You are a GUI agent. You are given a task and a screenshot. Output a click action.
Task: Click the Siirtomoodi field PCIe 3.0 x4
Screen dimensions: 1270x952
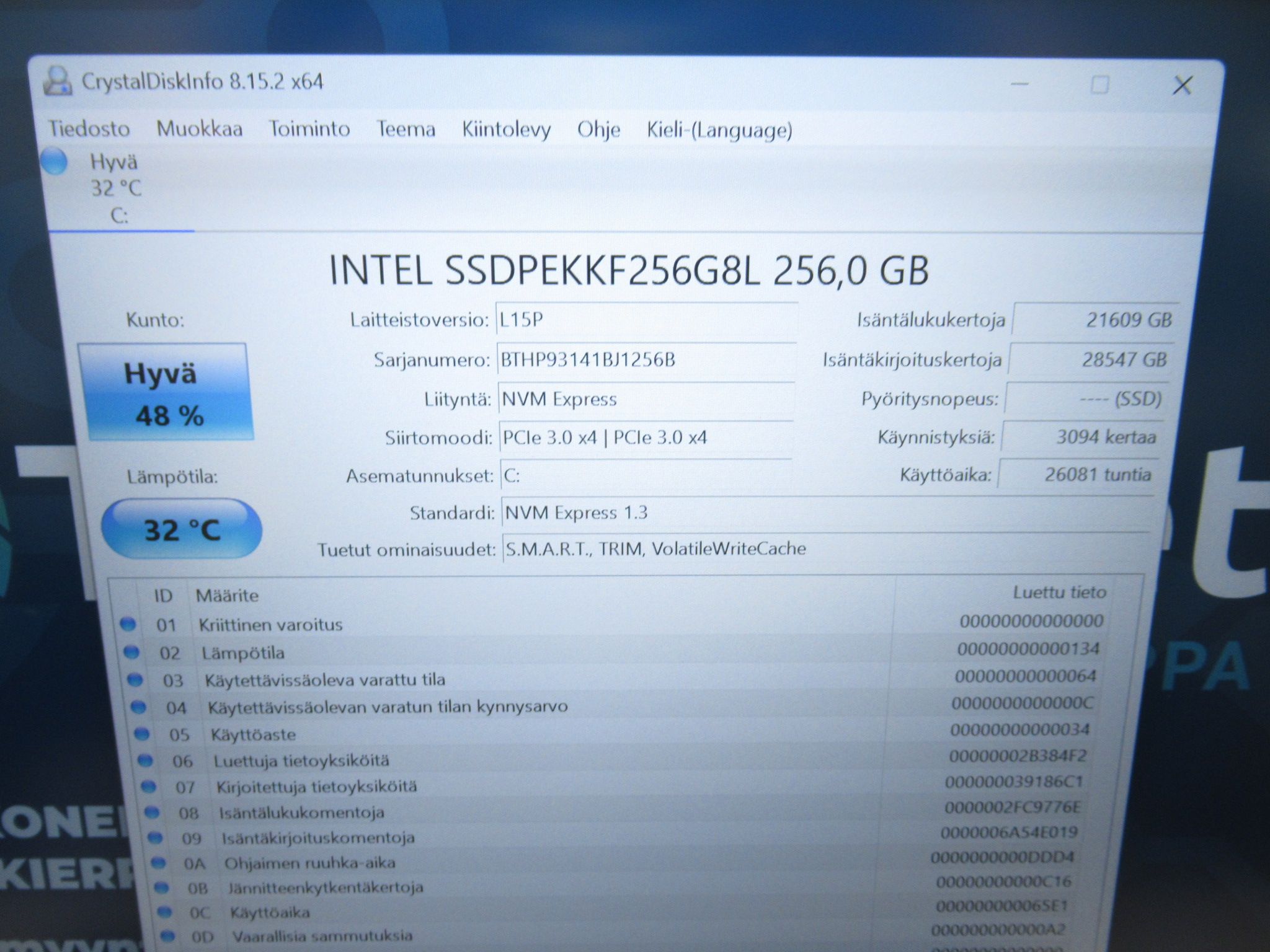click(646, 438)
